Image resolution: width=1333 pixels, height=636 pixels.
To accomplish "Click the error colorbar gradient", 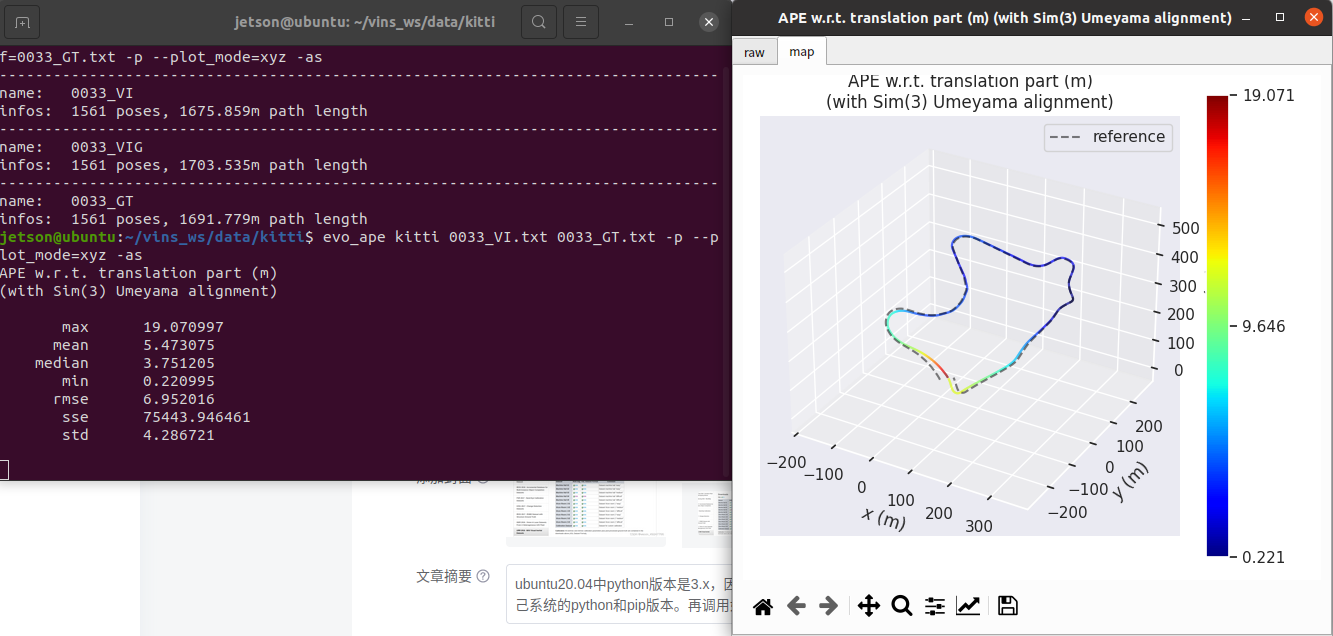I will (1217, 326).
